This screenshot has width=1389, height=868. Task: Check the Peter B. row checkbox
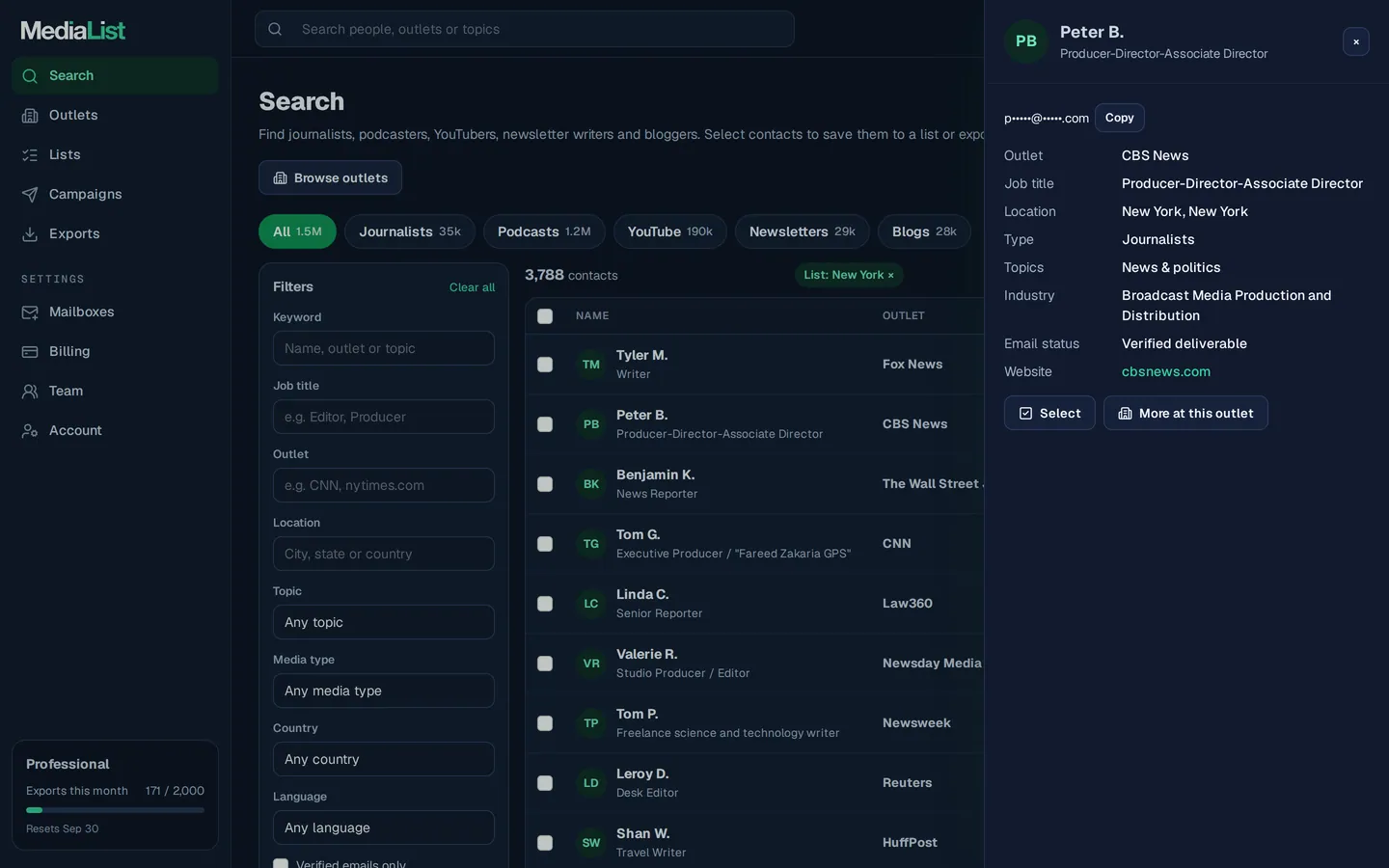(x=545, y=424)
